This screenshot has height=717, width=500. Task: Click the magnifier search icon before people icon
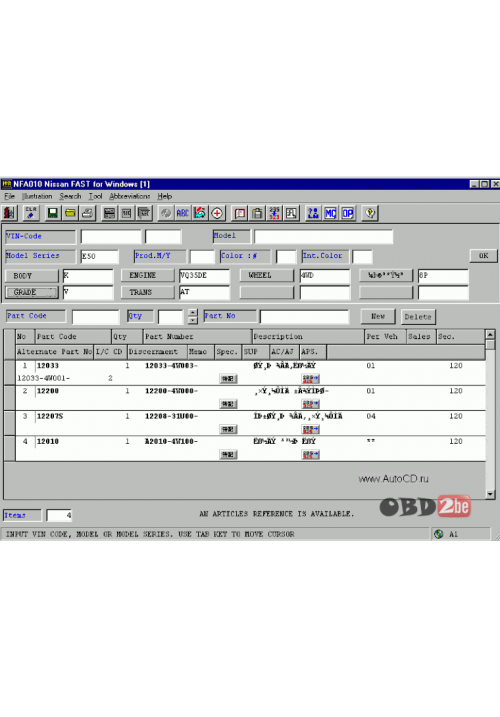point(291,213)
